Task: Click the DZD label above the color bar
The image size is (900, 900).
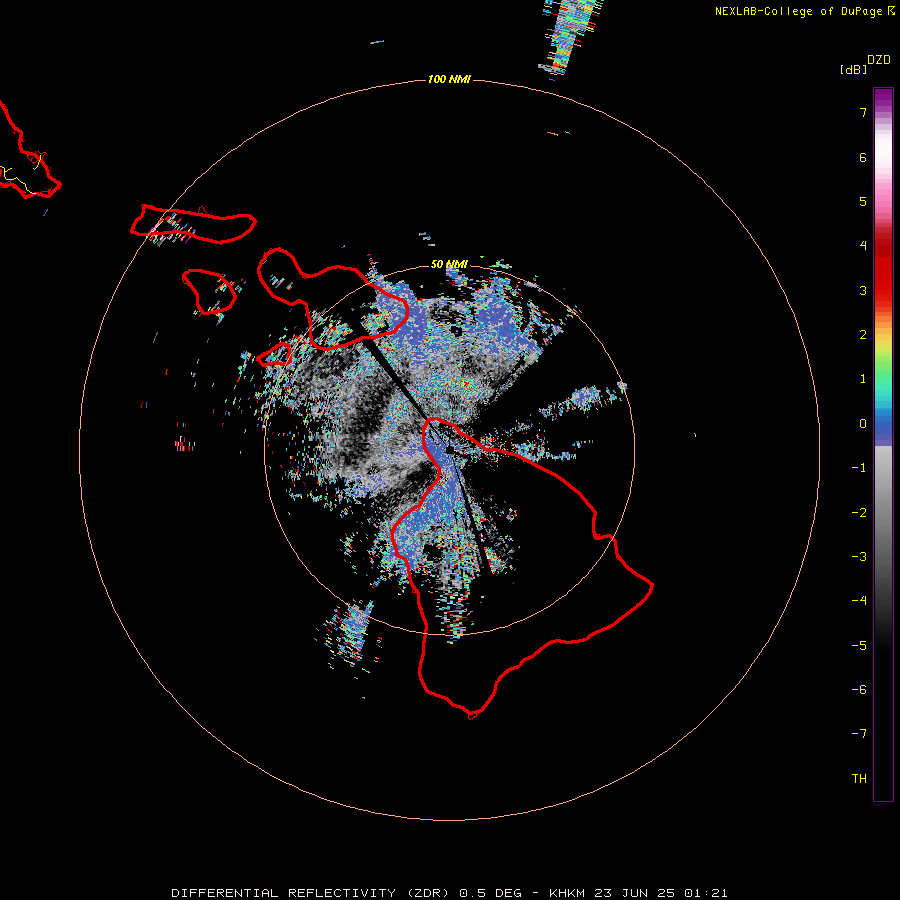Action: (879, 60)
